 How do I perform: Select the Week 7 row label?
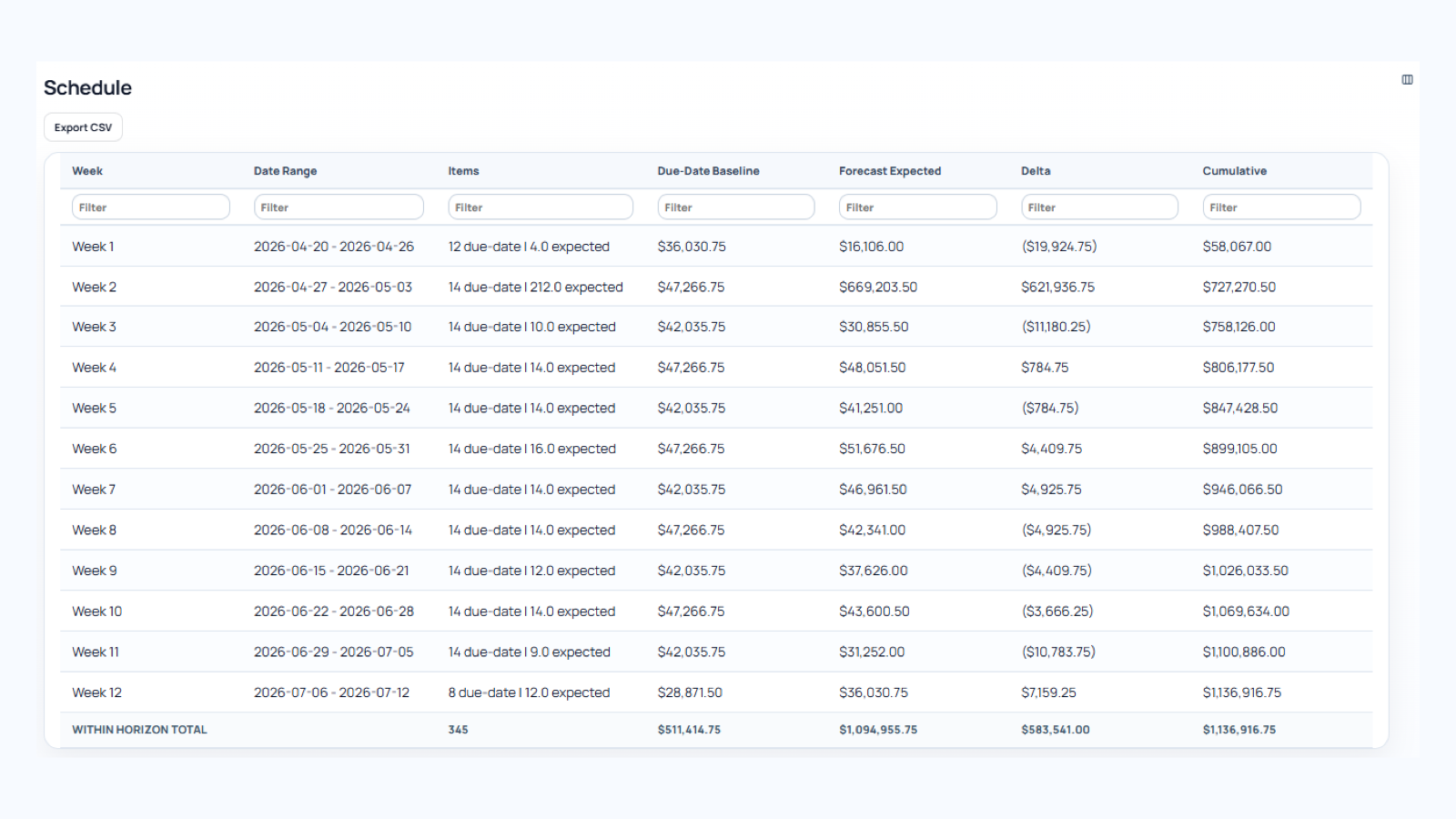click(94, 490)
